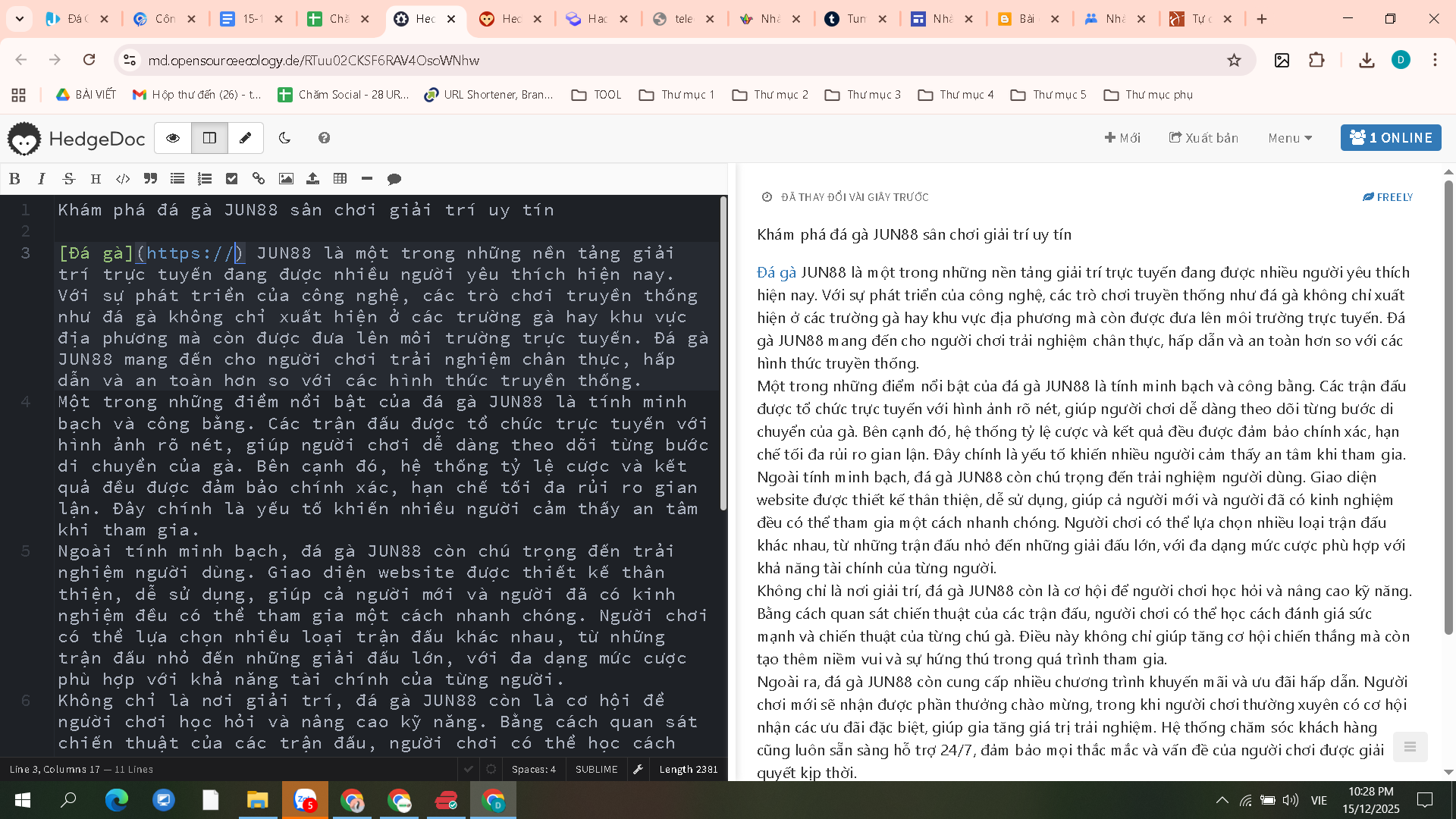Open the Xuất bản publish option

(x=1203, y=138)
